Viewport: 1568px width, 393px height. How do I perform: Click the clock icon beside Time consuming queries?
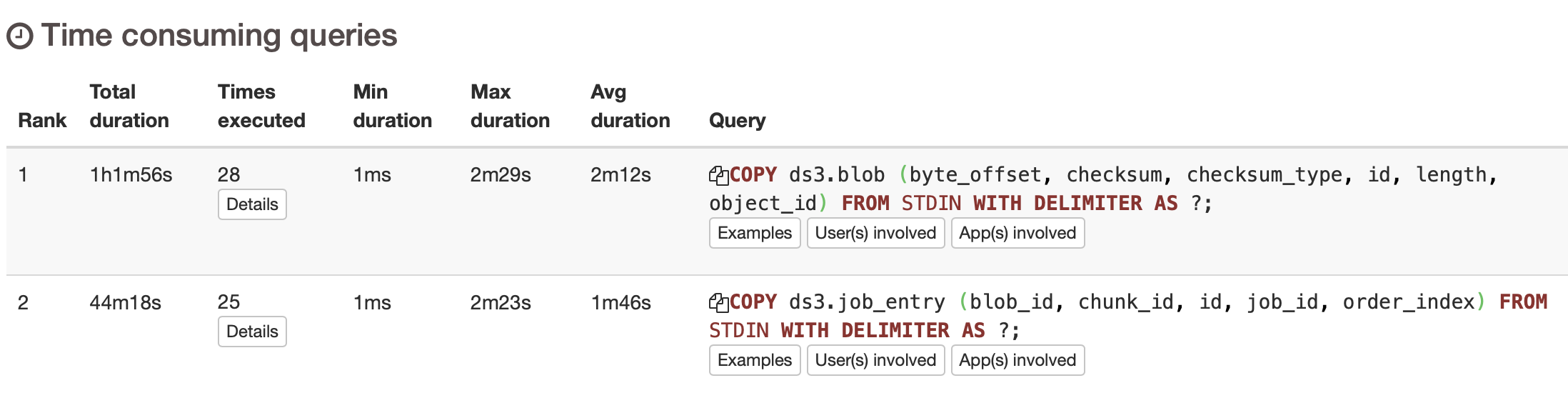click(20, 36)
